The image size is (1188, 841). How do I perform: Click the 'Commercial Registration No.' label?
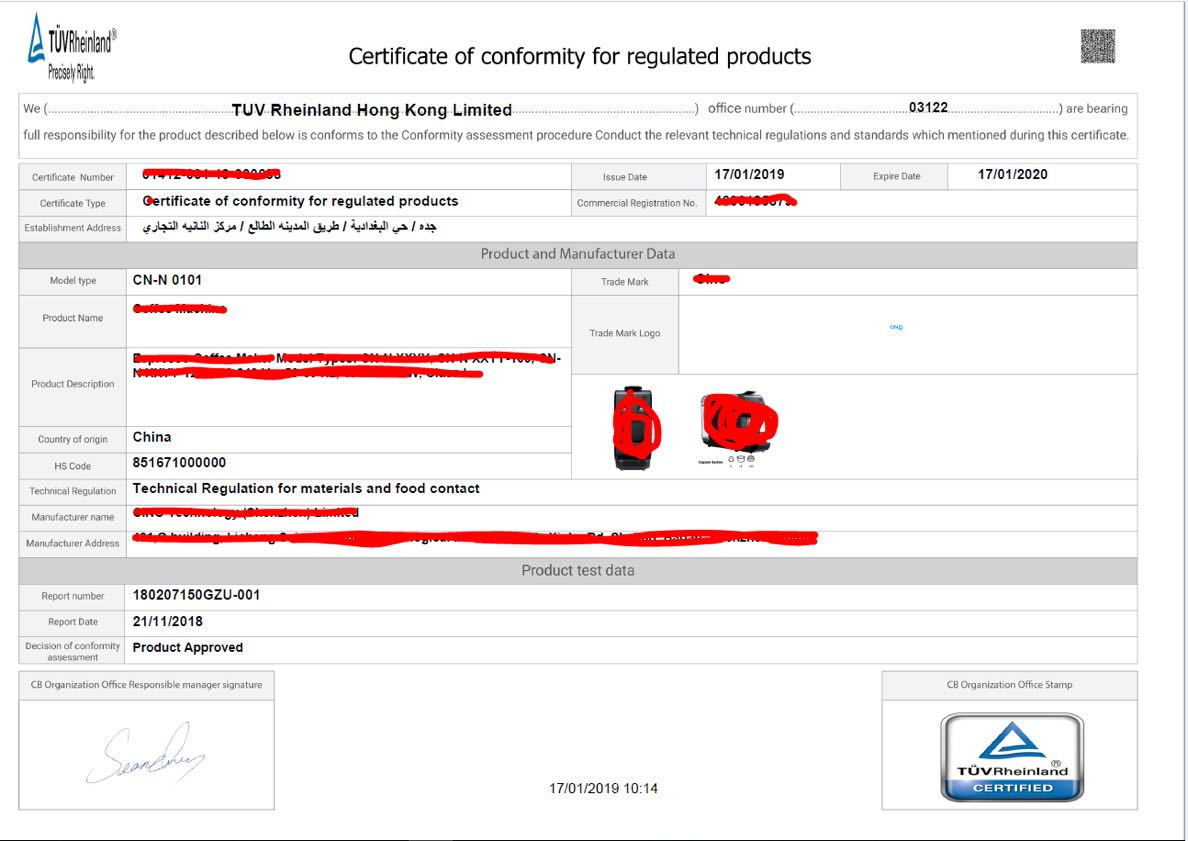tap(637, 203)
